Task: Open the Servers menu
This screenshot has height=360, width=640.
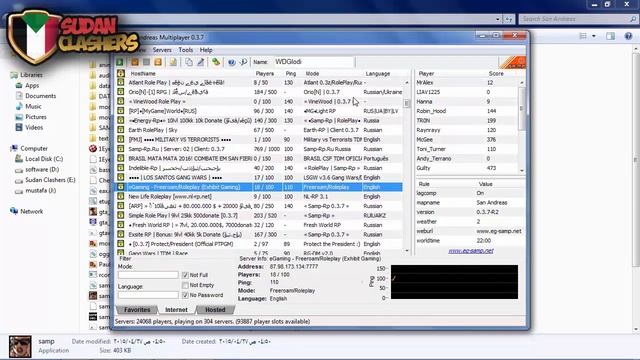Action: (162, 50)
